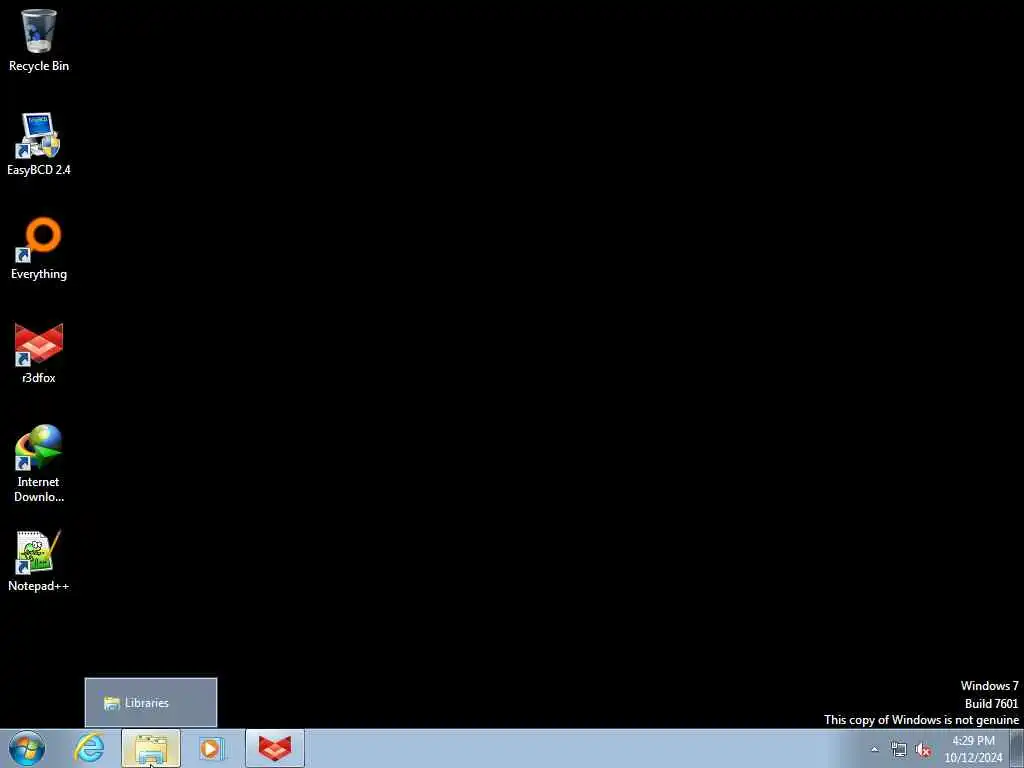1024x768 pixels.
Task: Open the Libraries window preview
Action: pos(151,703)
